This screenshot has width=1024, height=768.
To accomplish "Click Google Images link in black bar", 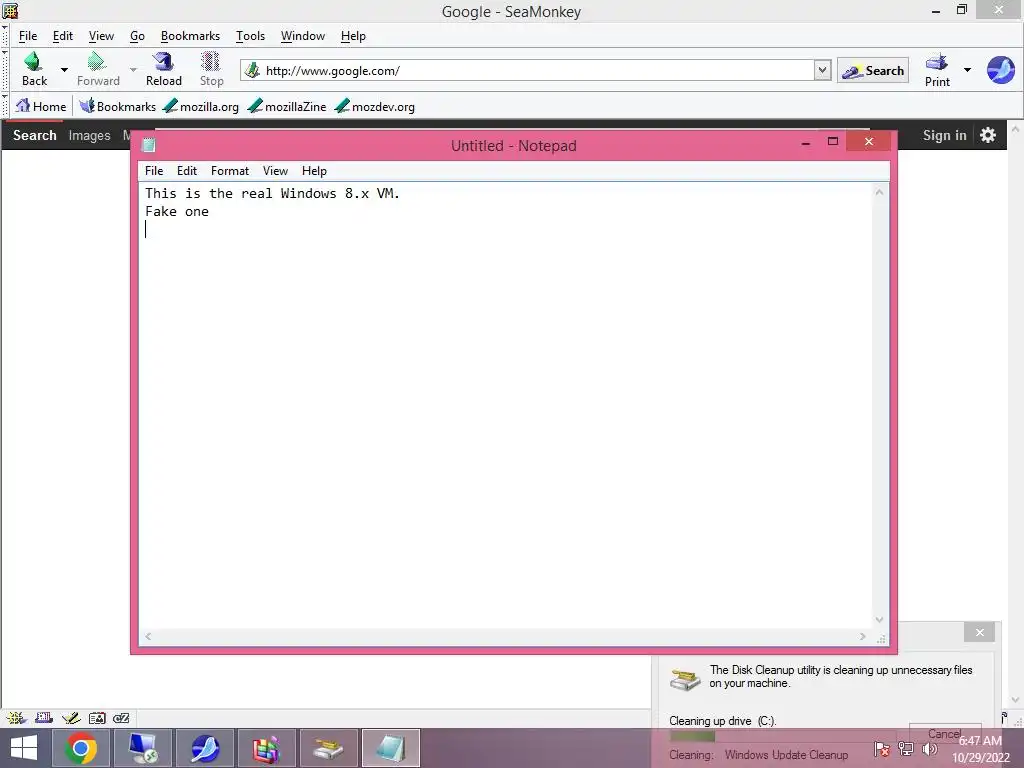I will (89, 135).
